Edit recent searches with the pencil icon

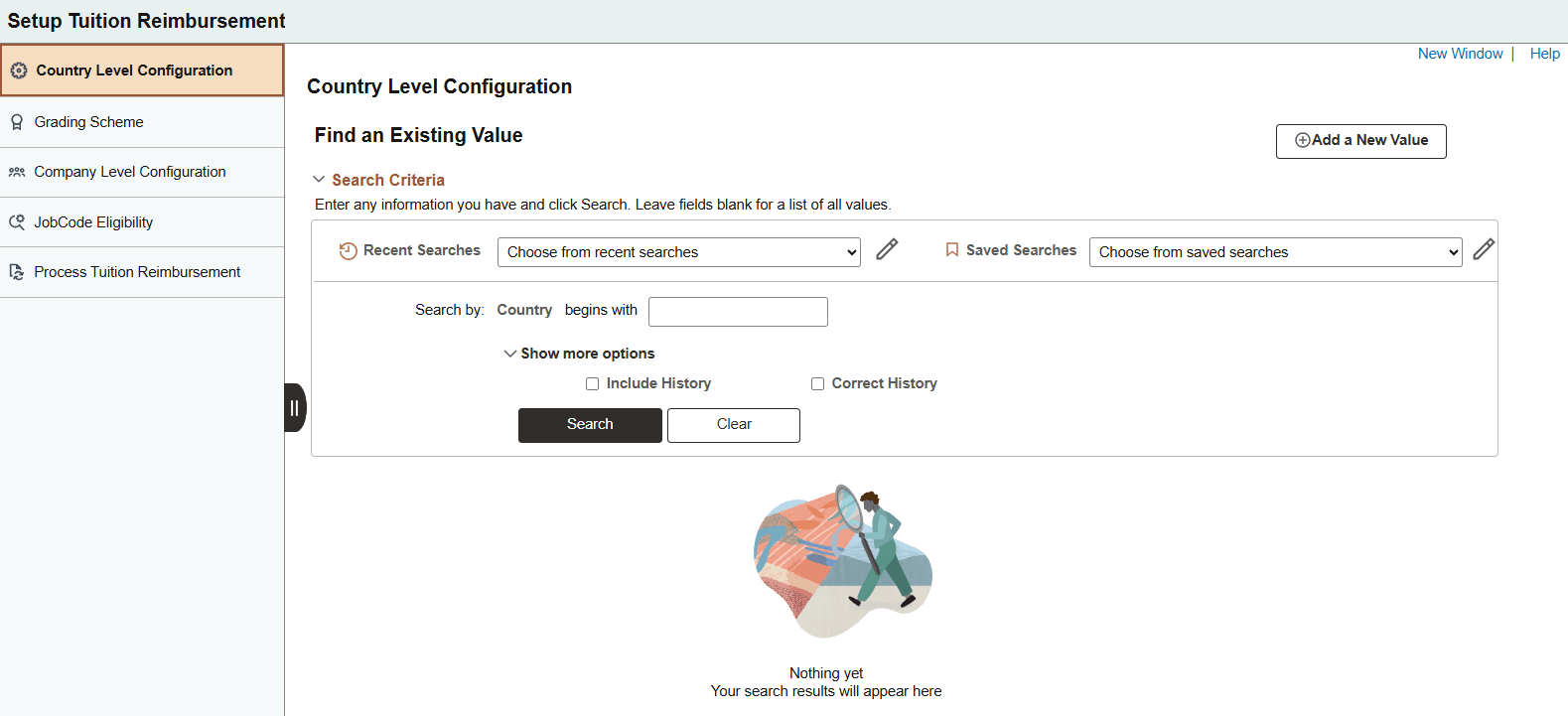(887, 249)
